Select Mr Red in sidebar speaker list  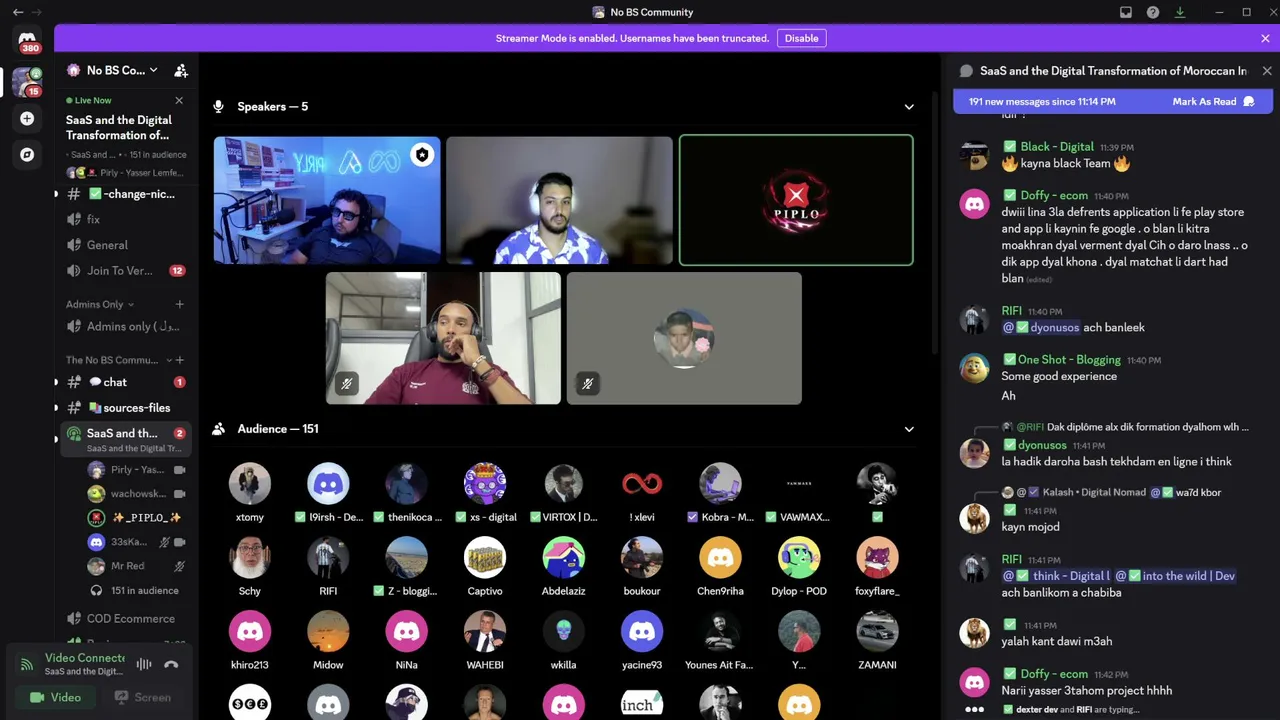pos(137,566)
